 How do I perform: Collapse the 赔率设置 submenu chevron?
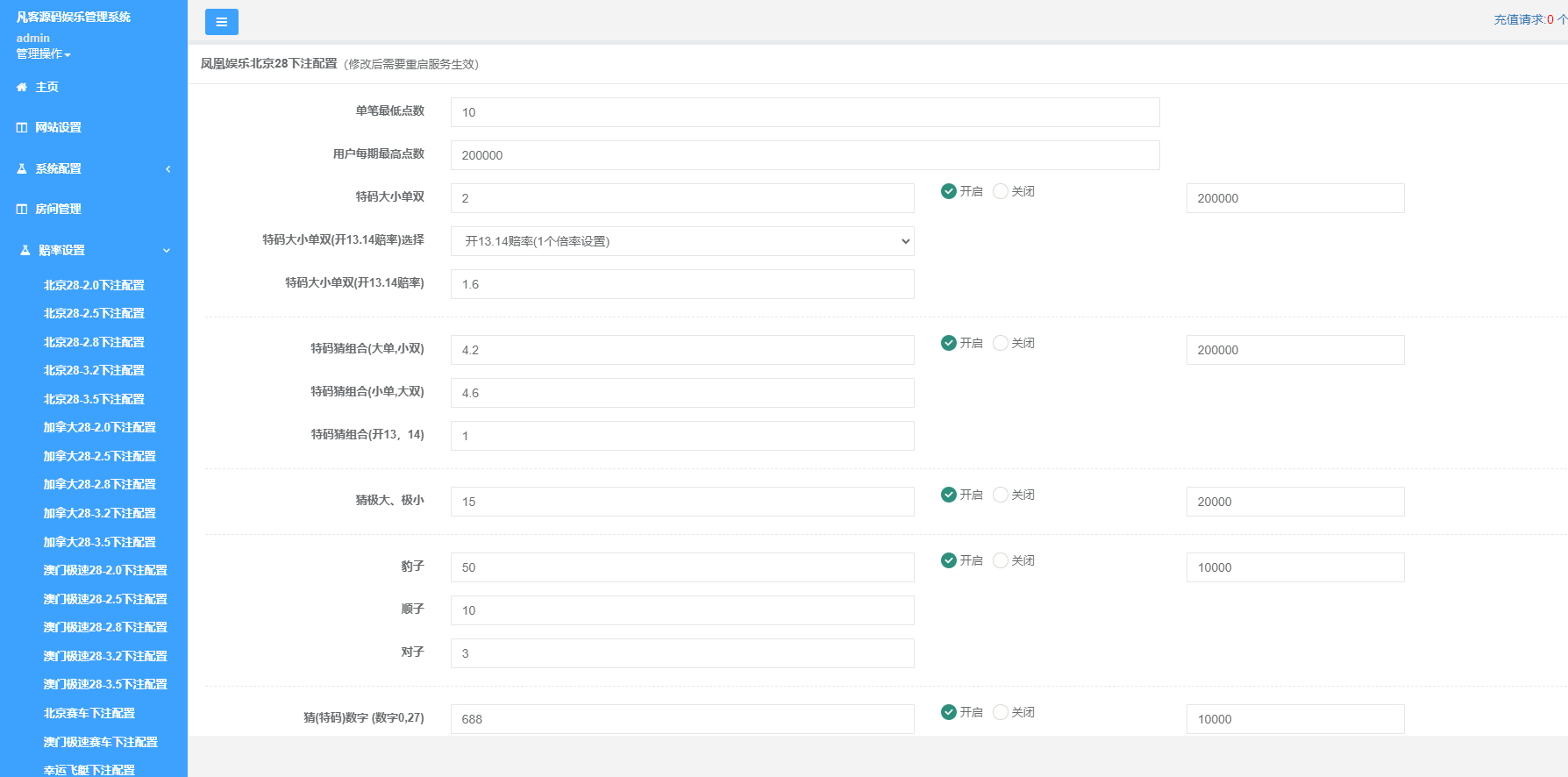tap(167, 251)
